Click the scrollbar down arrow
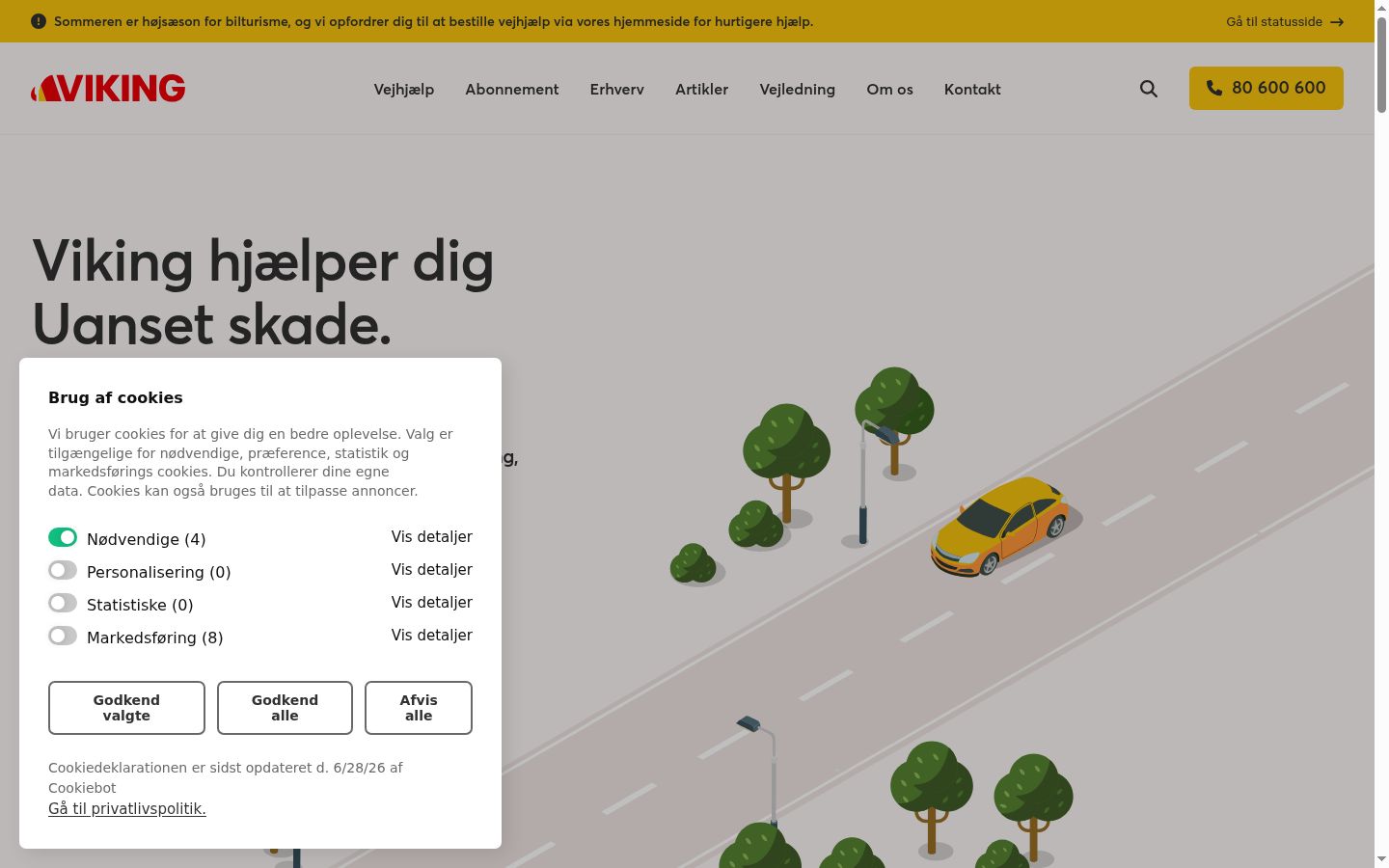 pyautogui.click(x=1381, y=859)
